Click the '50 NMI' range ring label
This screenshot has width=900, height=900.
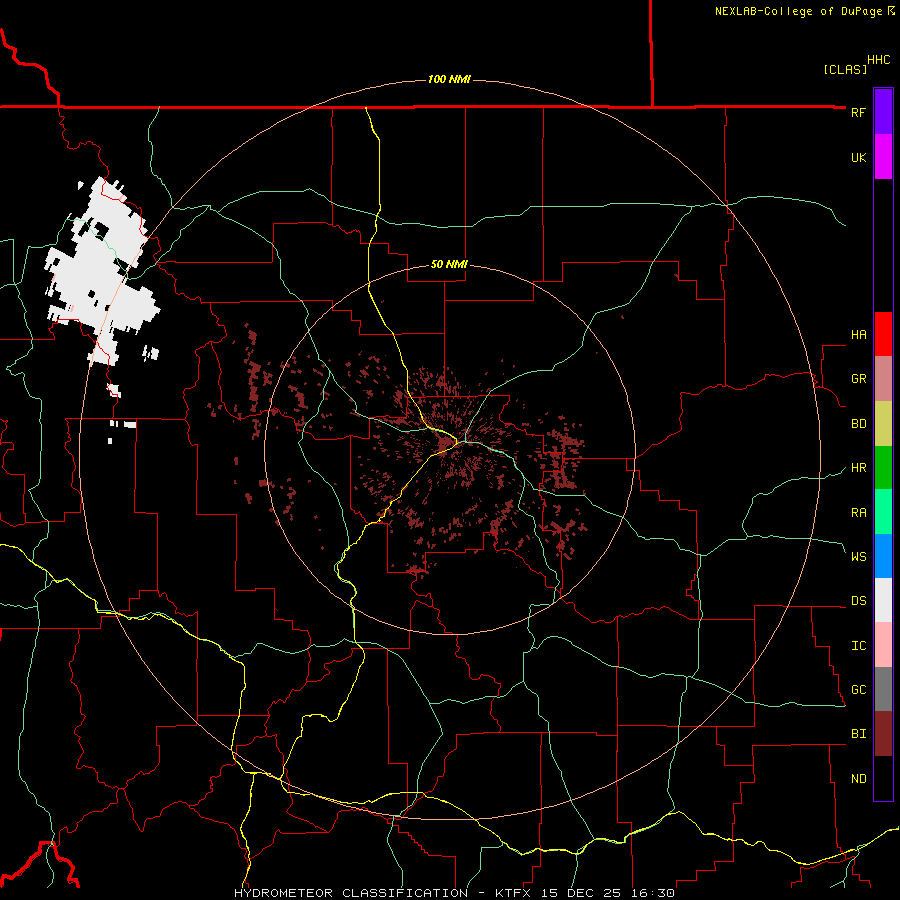[449, 264]
